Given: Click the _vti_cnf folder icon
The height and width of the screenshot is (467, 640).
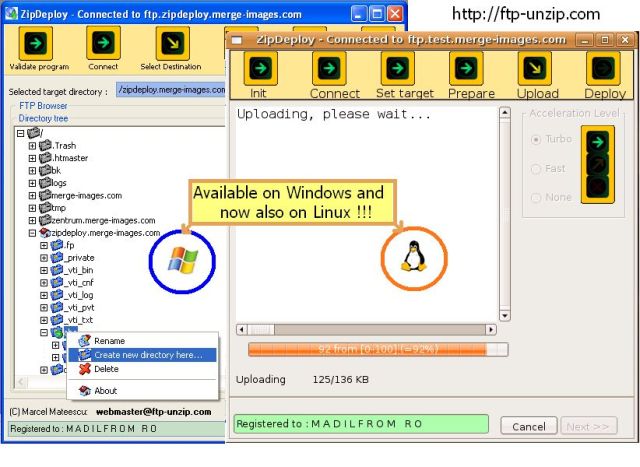Looking at the screenshot, I should (57, 282).
